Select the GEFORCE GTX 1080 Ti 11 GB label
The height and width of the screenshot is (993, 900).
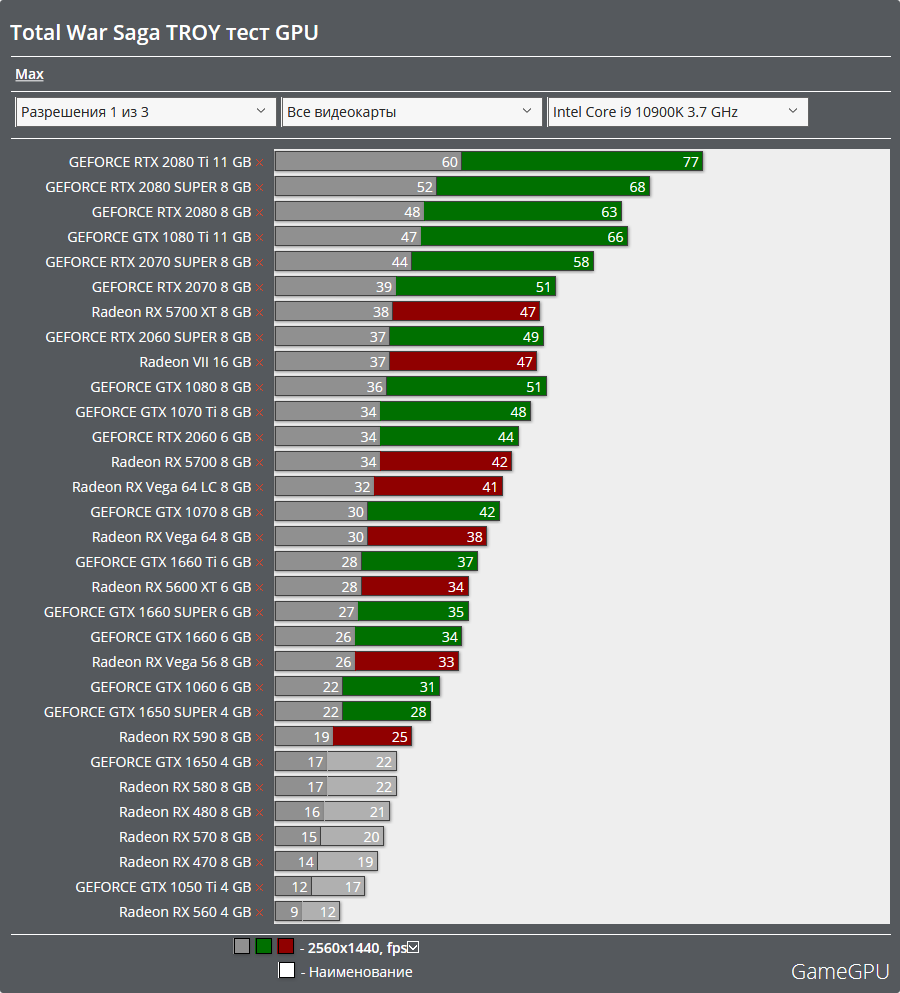pyautogui.click(x=159, y=237)
